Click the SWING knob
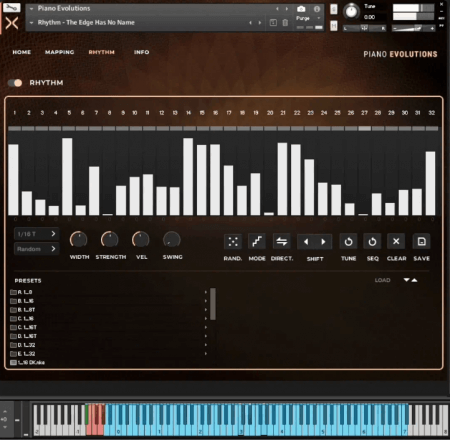The width and height of the screenshot is (450, 440). (172, 239)
